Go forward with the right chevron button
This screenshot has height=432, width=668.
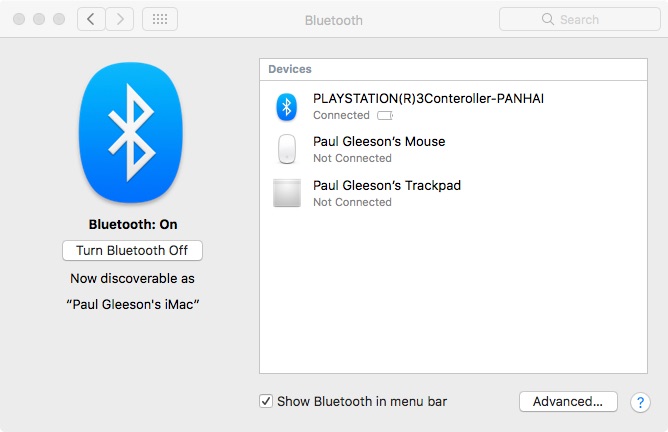[120, 19]
